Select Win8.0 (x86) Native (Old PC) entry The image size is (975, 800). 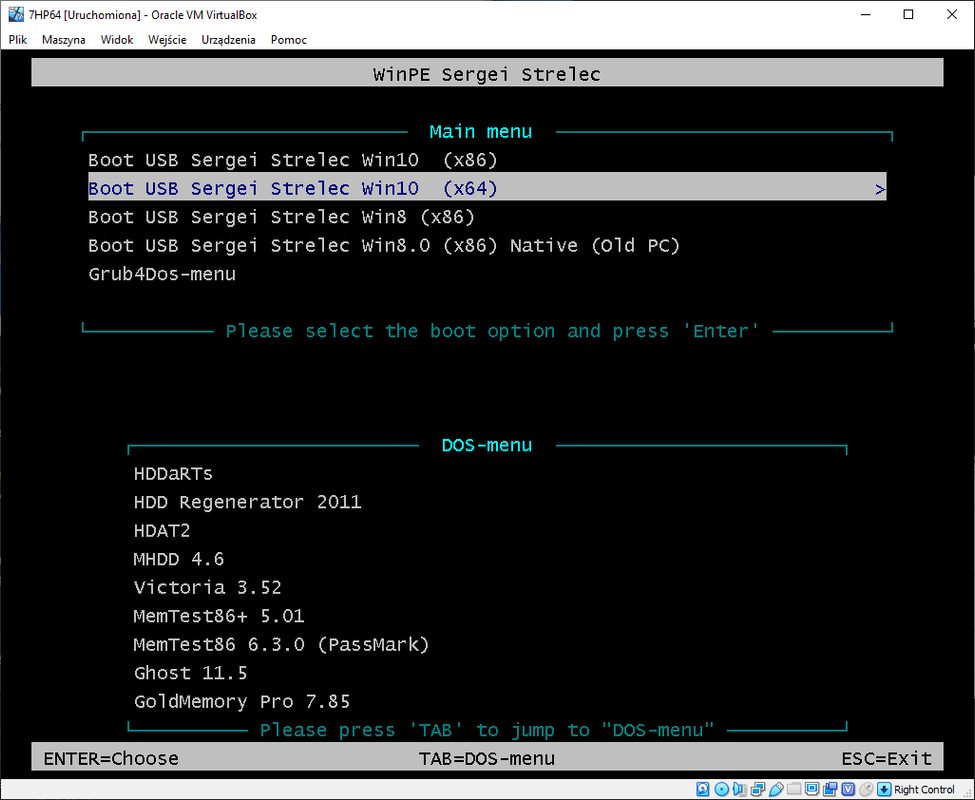tap(384, 246)
